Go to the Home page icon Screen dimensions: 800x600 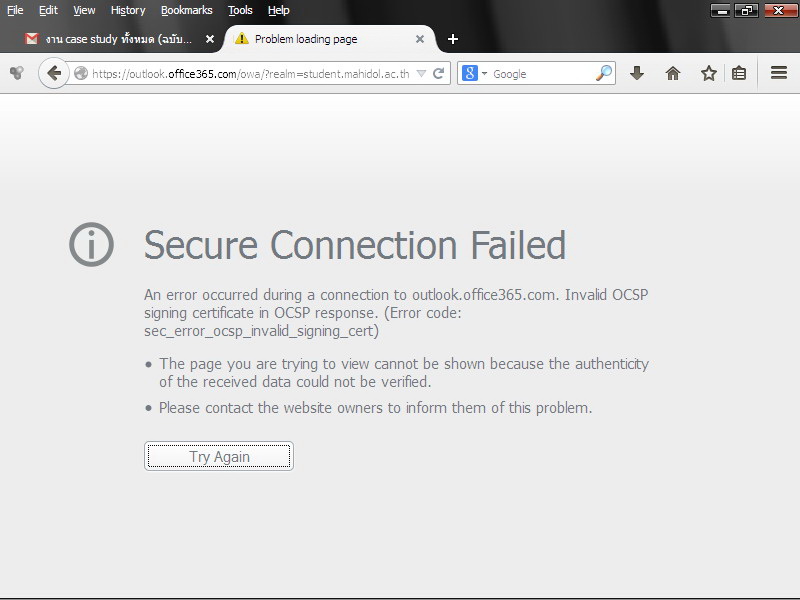672,73
